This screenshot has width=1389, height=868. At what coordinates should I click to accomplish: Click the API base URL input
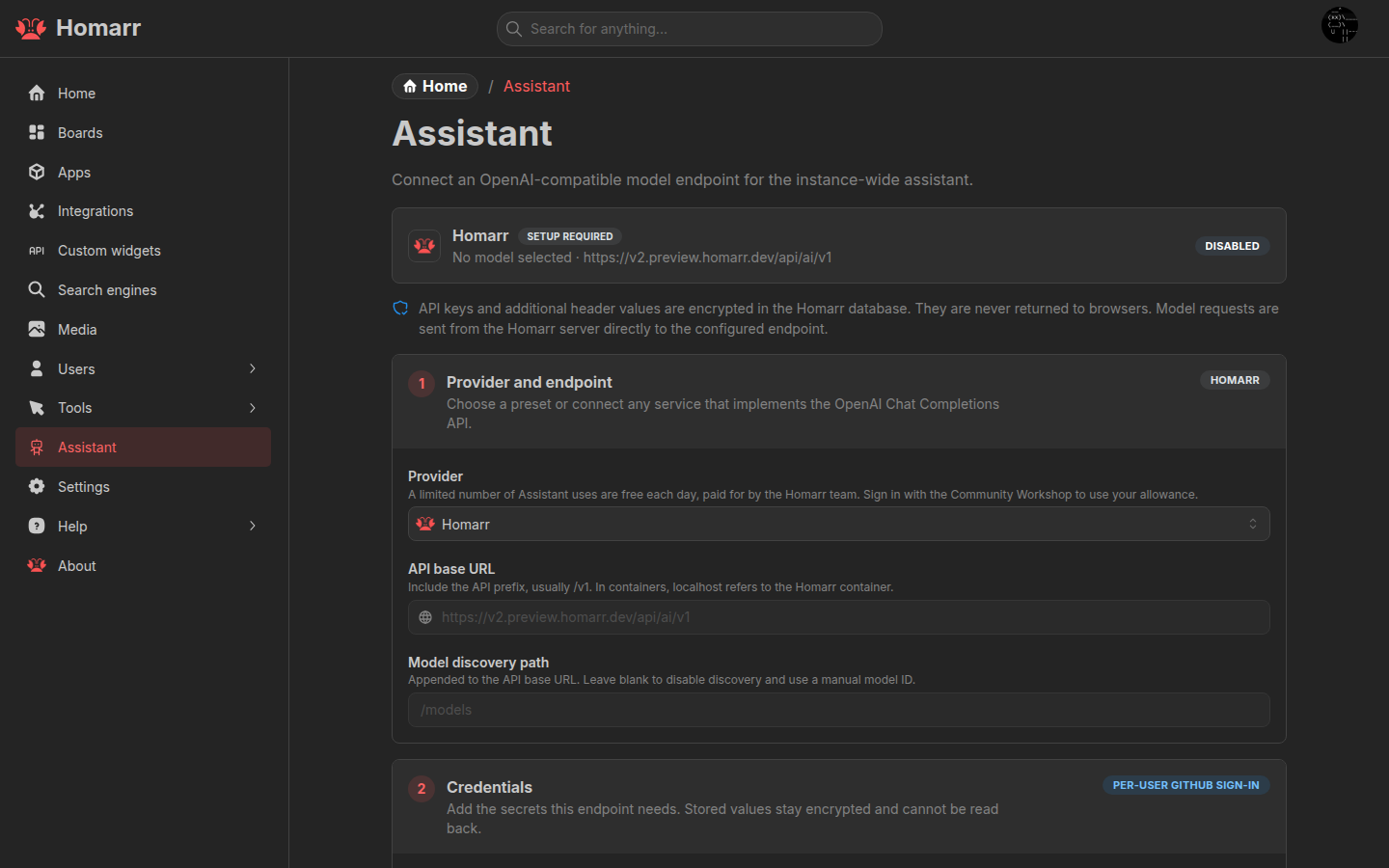coord(838,617)
